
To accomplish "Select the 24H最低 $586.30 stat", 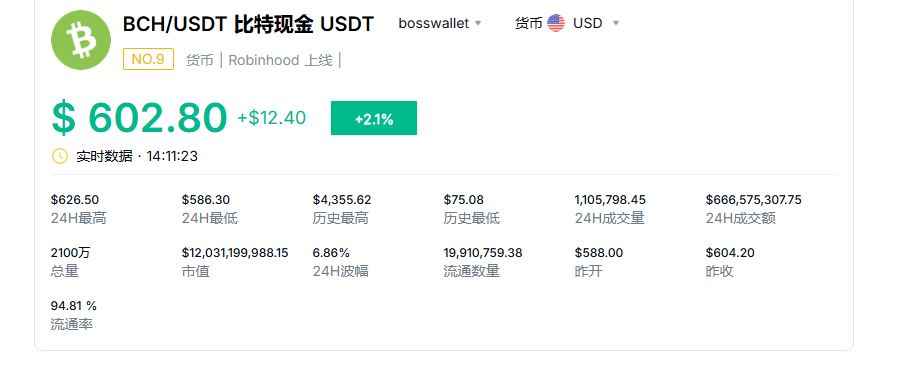I will click(x=210, y=209).
